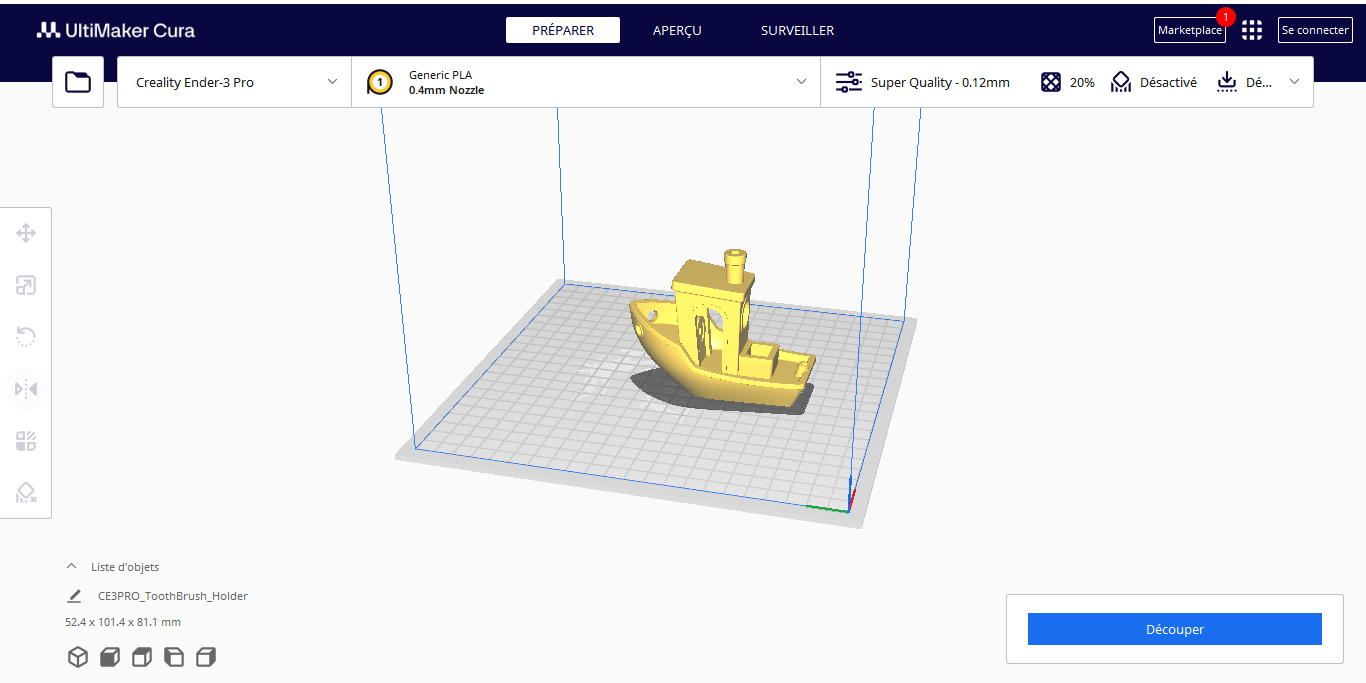Select the Rotate tool icon
The height and width of the screenshot is (683, 1366).
(x=26, y=337)
